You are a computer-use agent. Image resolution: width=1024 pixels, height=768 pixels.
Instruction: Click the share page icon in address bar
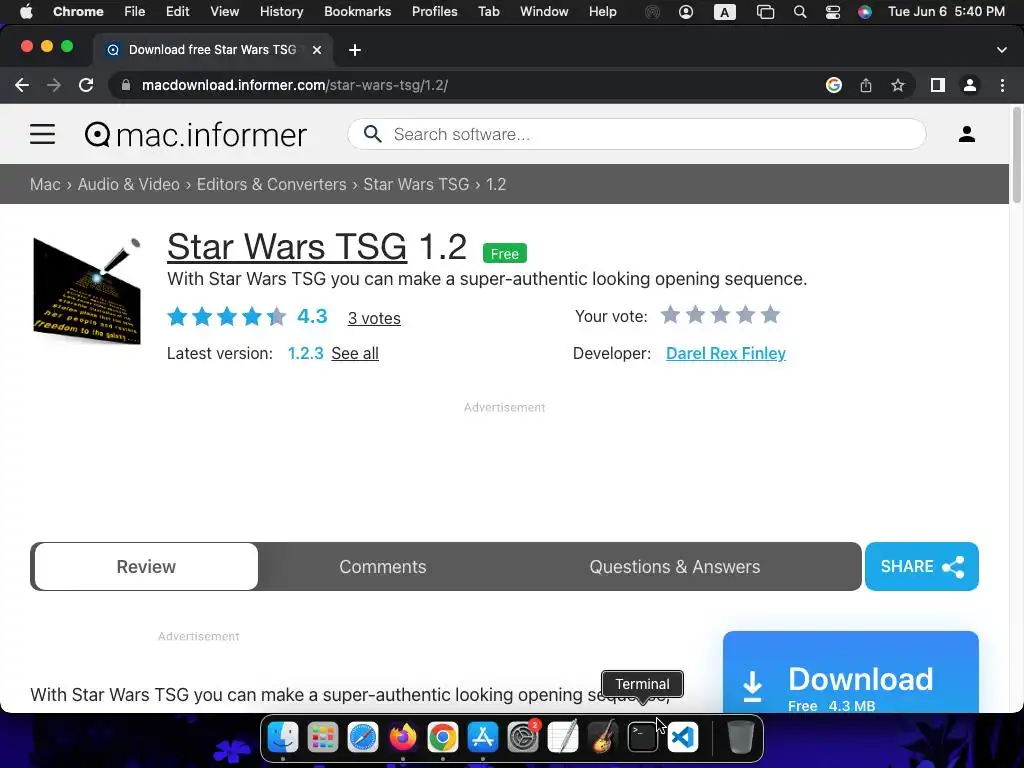(x=865, y=85)
